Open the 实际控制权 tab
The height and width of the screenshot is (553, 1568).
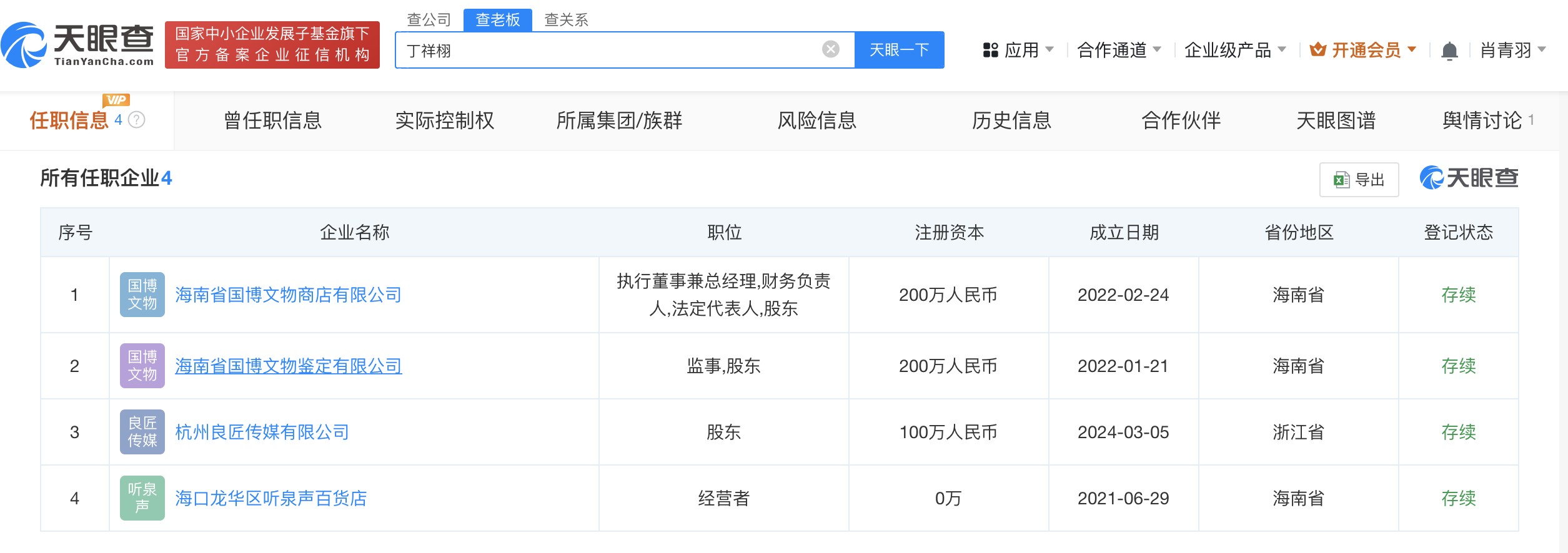[x=445, y=120]
